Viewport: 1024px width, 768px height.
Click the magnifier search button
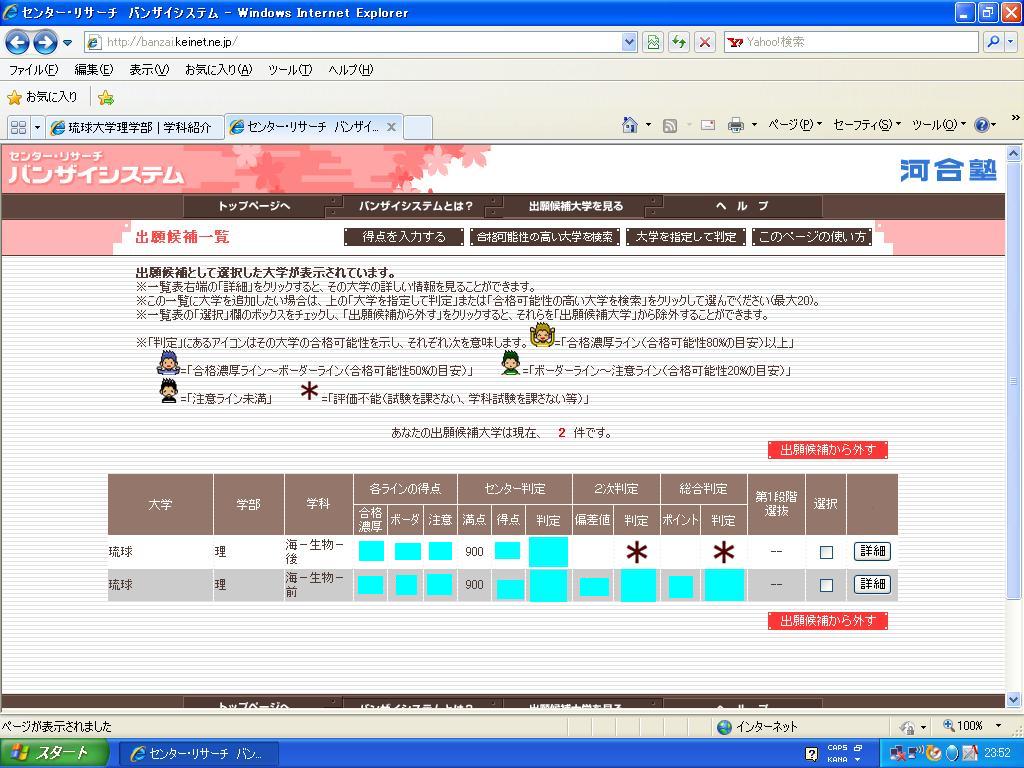coord(993,42)
